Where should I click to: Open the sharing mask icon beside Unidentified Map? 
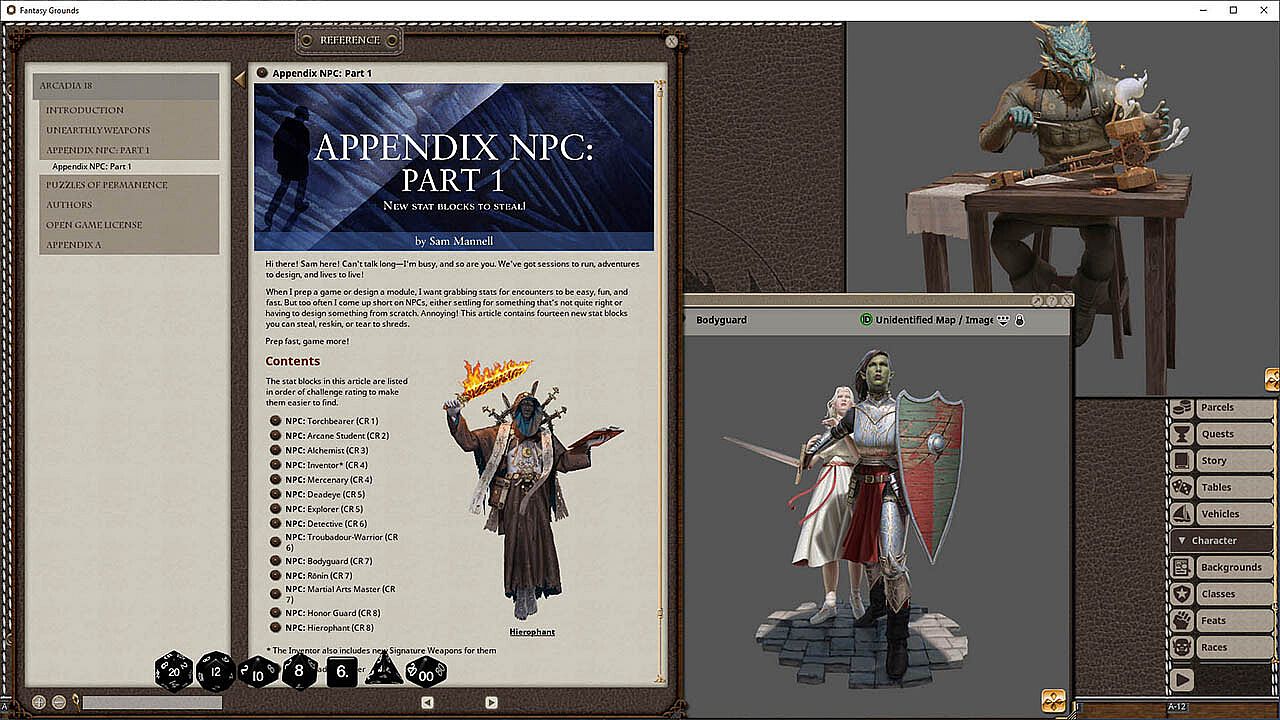point(1003,320)
